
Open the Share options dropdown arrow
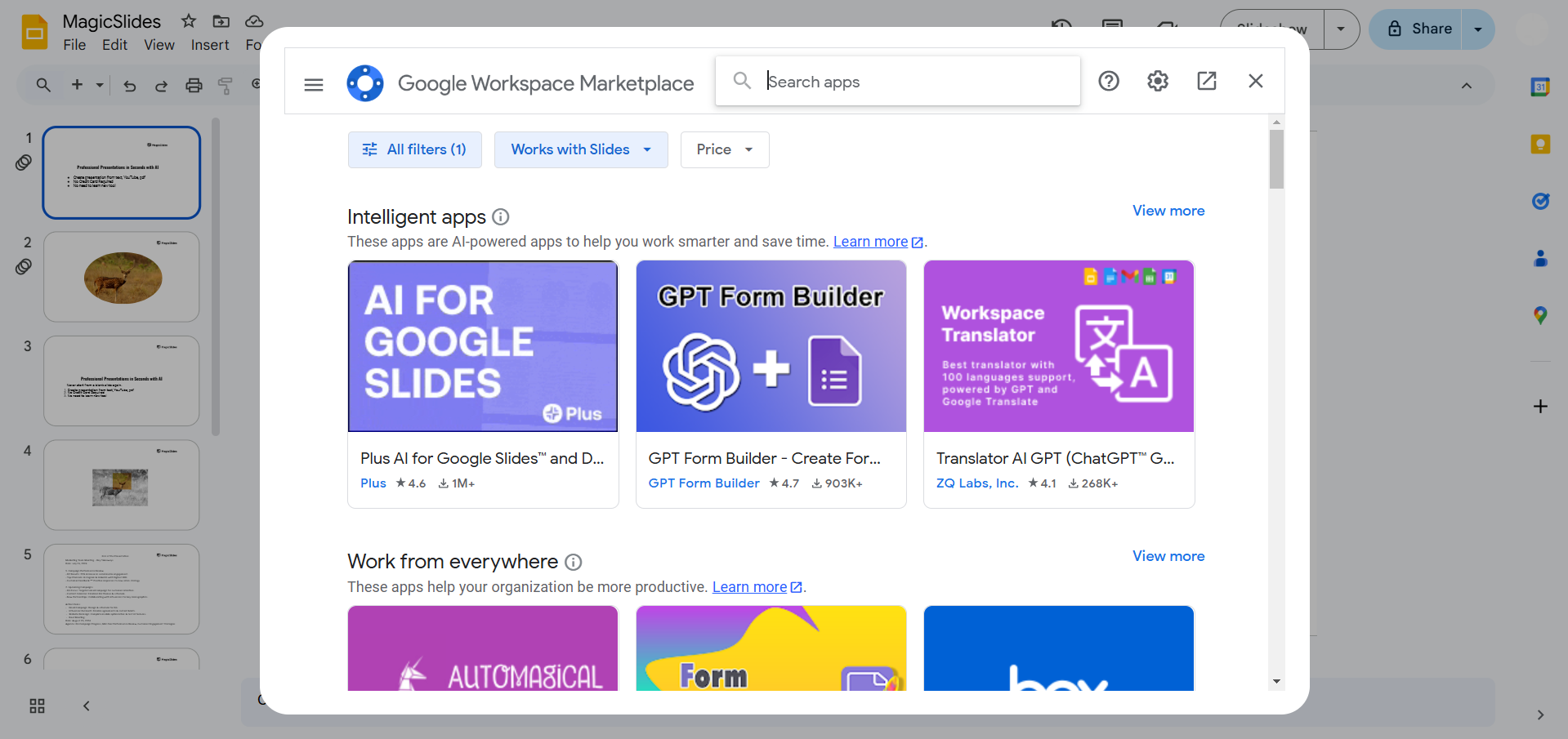[x=1477, y=29]
